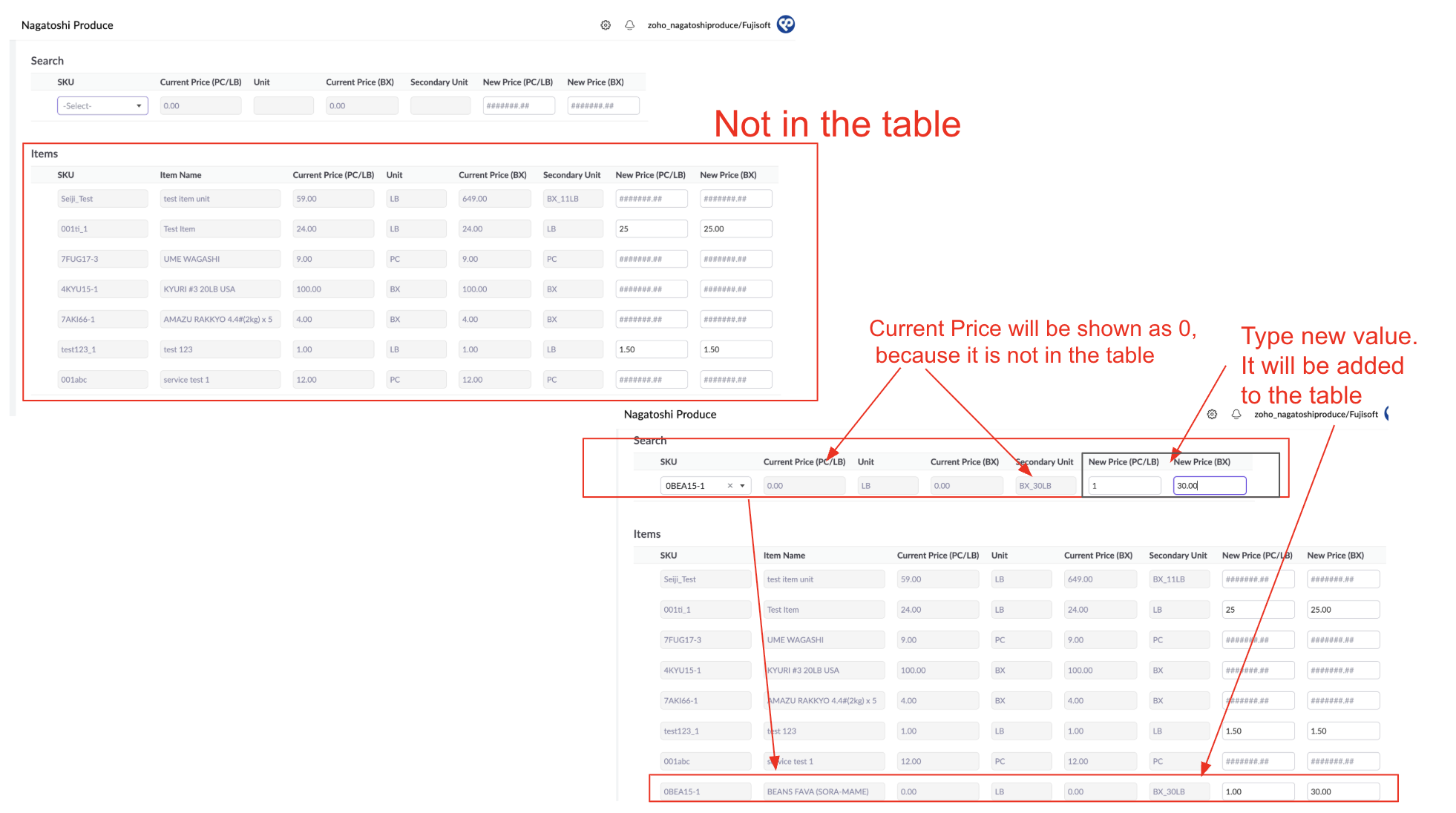
Task: Clear the 0BEA15-1 SKU selection with the X
Action: (x=730, y=486)
